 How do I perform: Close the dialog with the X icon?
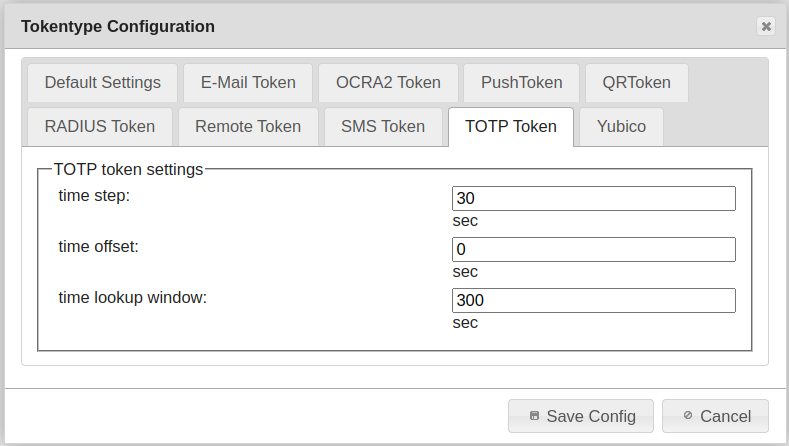click(766, 27)
